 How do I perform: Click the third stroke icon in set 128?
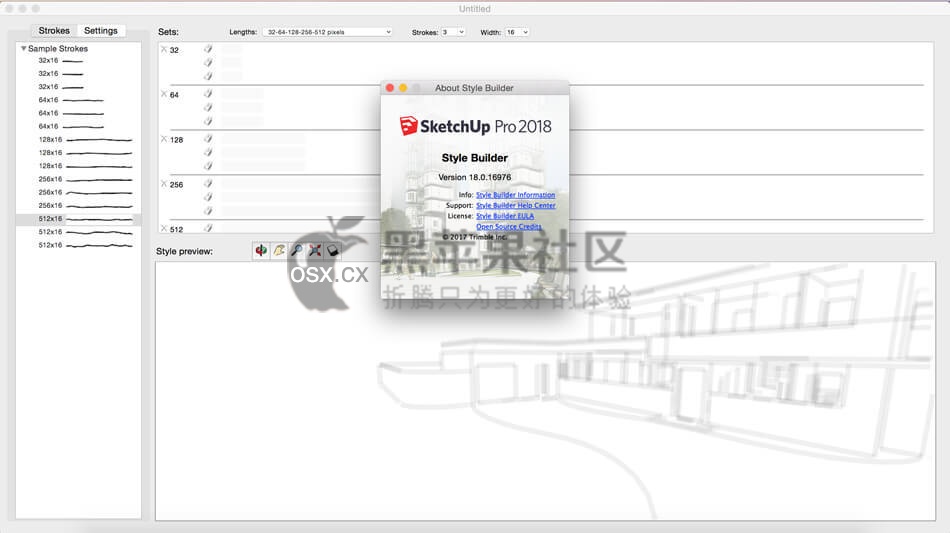point(208,166)
